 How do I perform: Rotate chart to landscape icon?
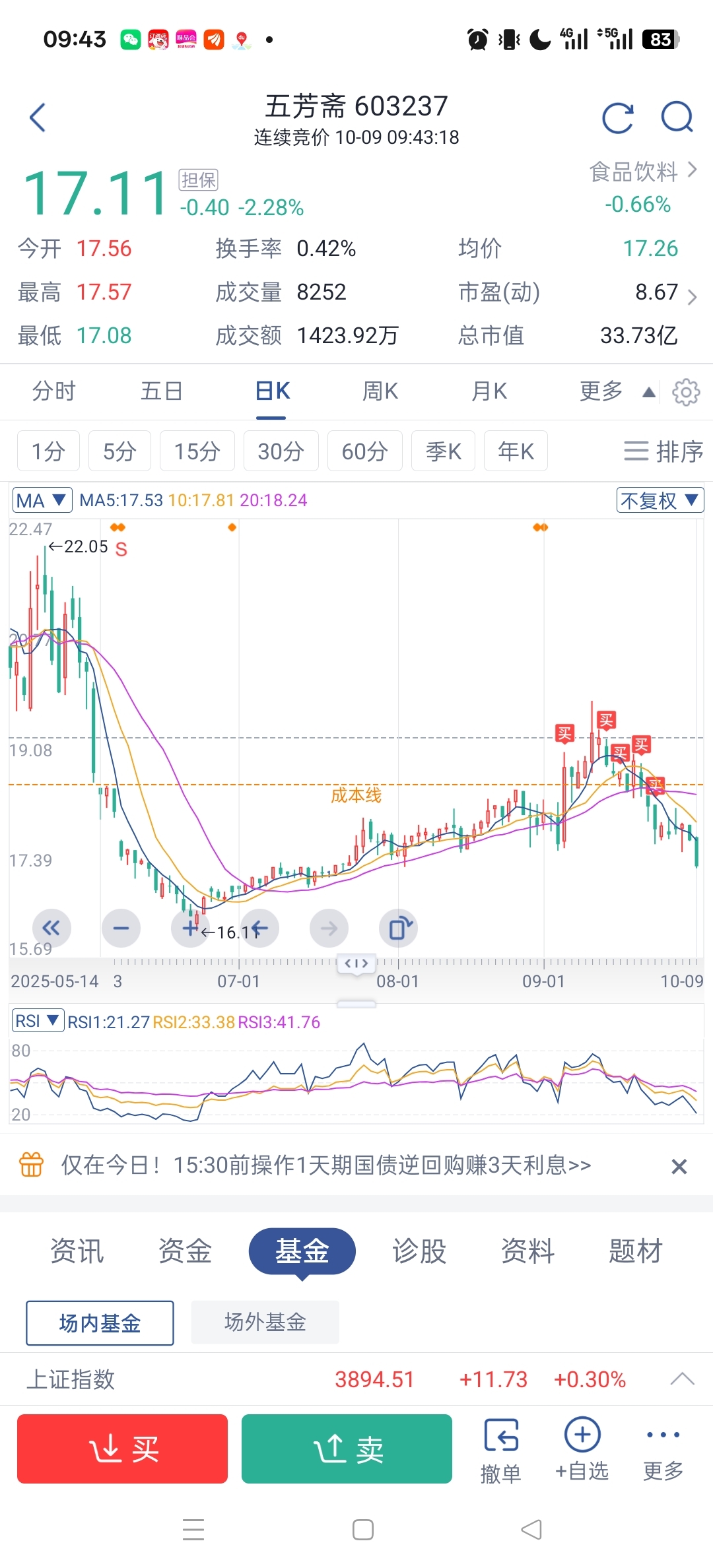click(x=398, y=929)
